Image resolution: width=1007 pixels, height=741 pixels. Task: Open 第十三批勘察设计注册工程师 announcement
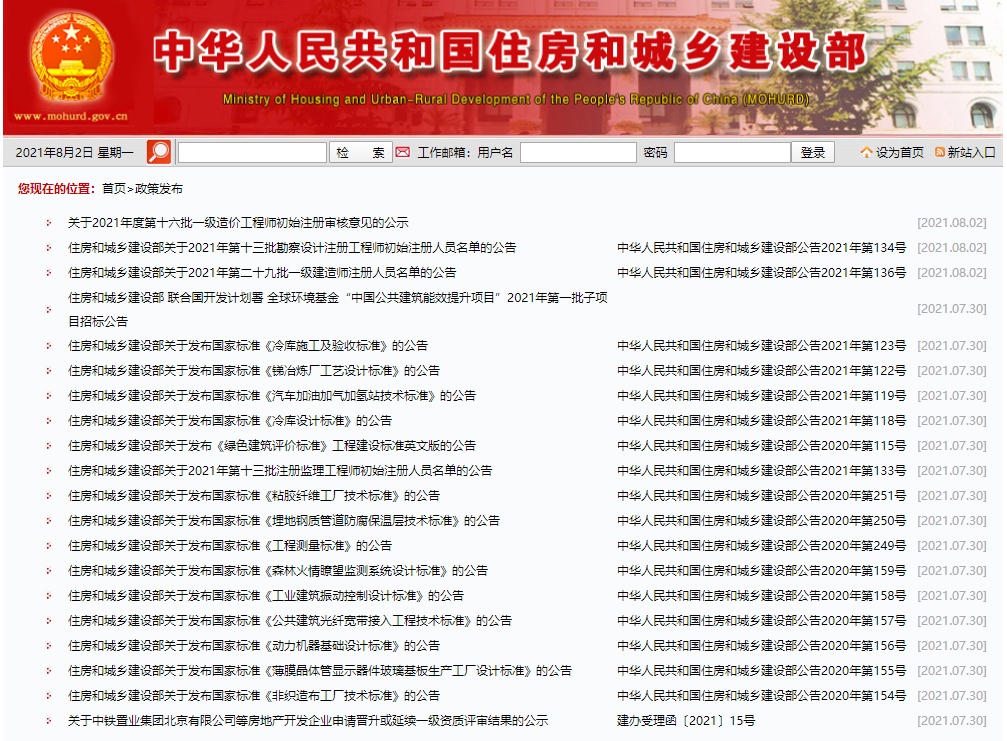point(292,248)
